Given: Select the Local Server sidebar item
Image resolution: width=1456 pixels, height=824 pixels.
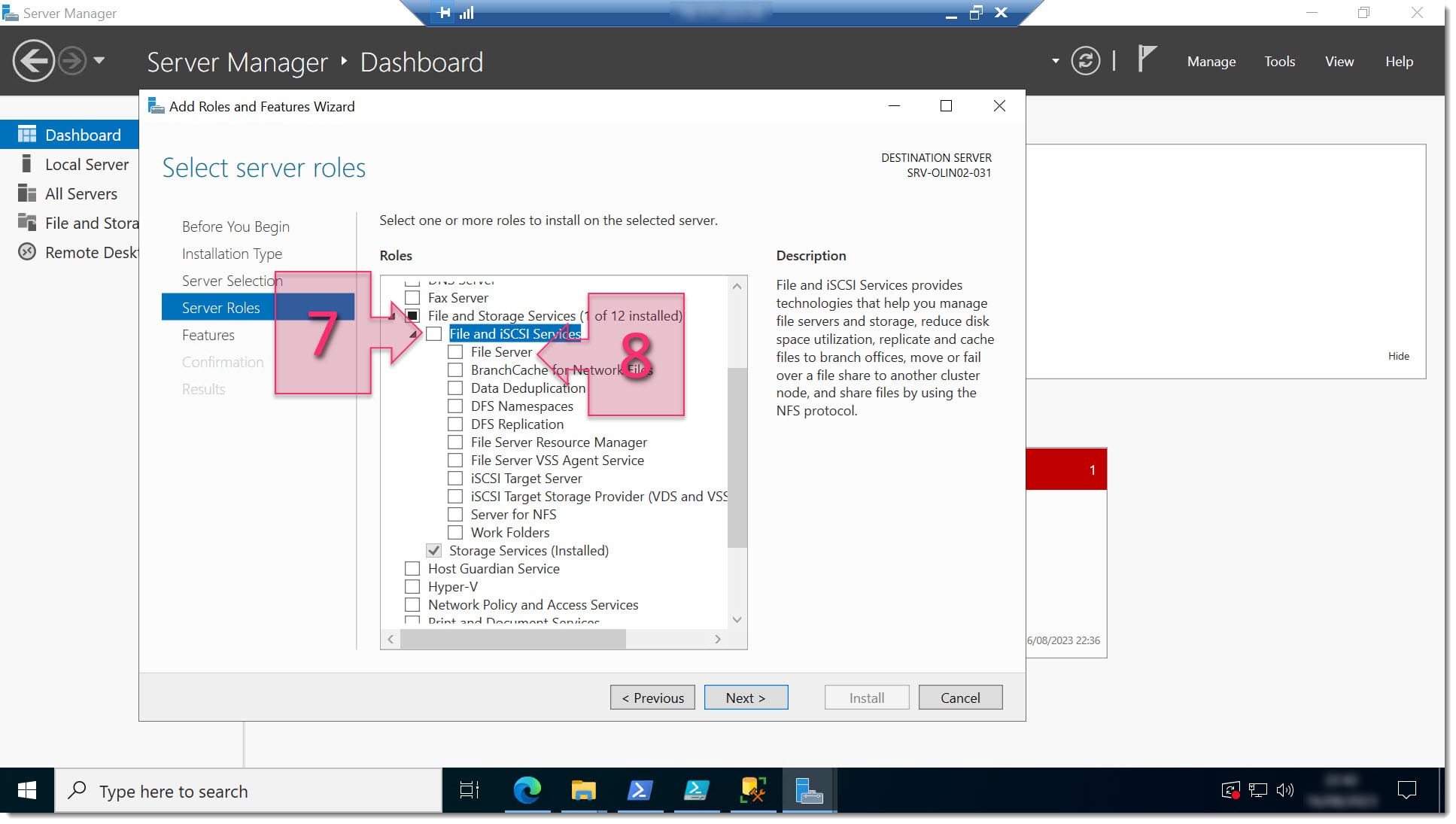Looking at the screenshot, I should click(x=89, y=163).
